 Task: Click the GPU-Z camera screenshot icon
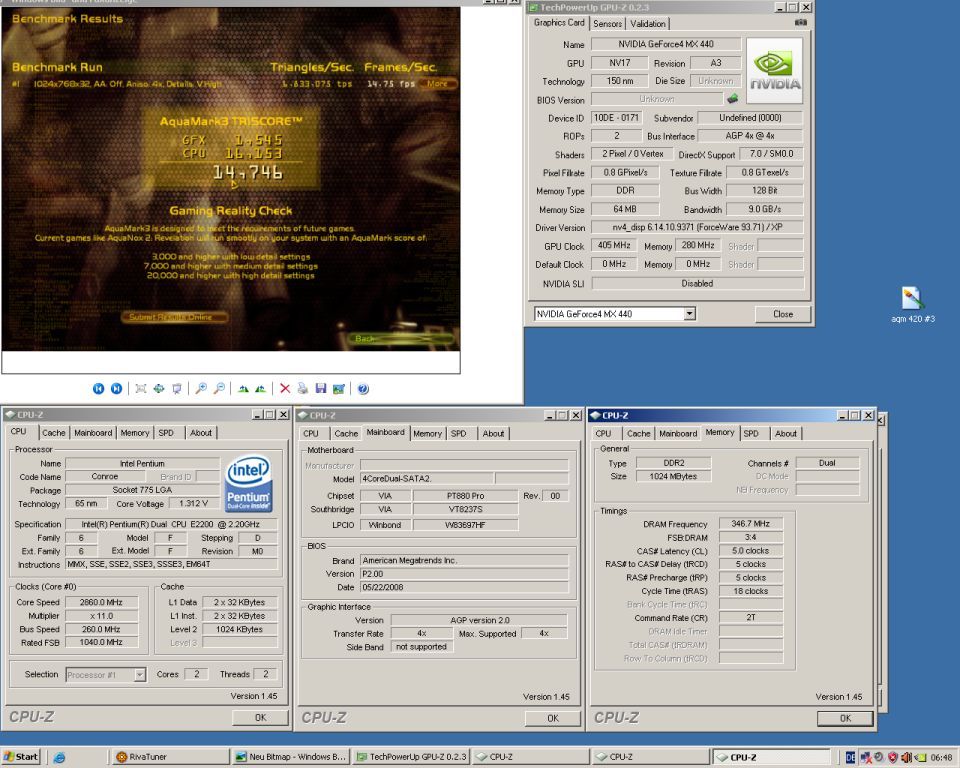pos(801,23)
